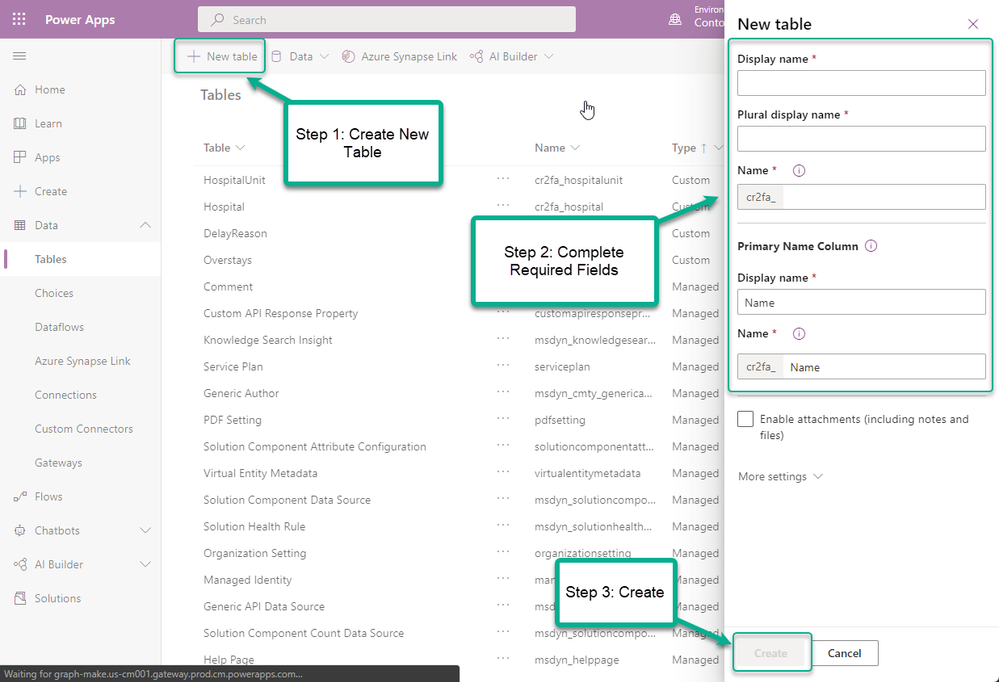Click the magnifier icon in the search box
This screenshot has width=999, height=682.
217,20
